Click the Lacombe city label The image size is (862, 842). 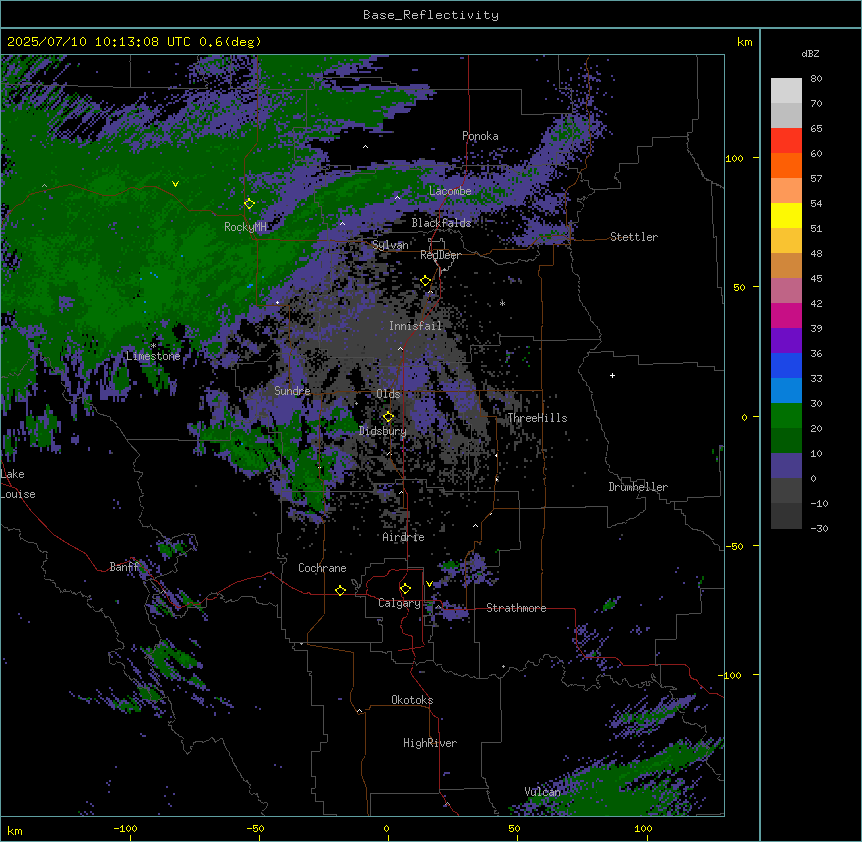pos(450,191)
